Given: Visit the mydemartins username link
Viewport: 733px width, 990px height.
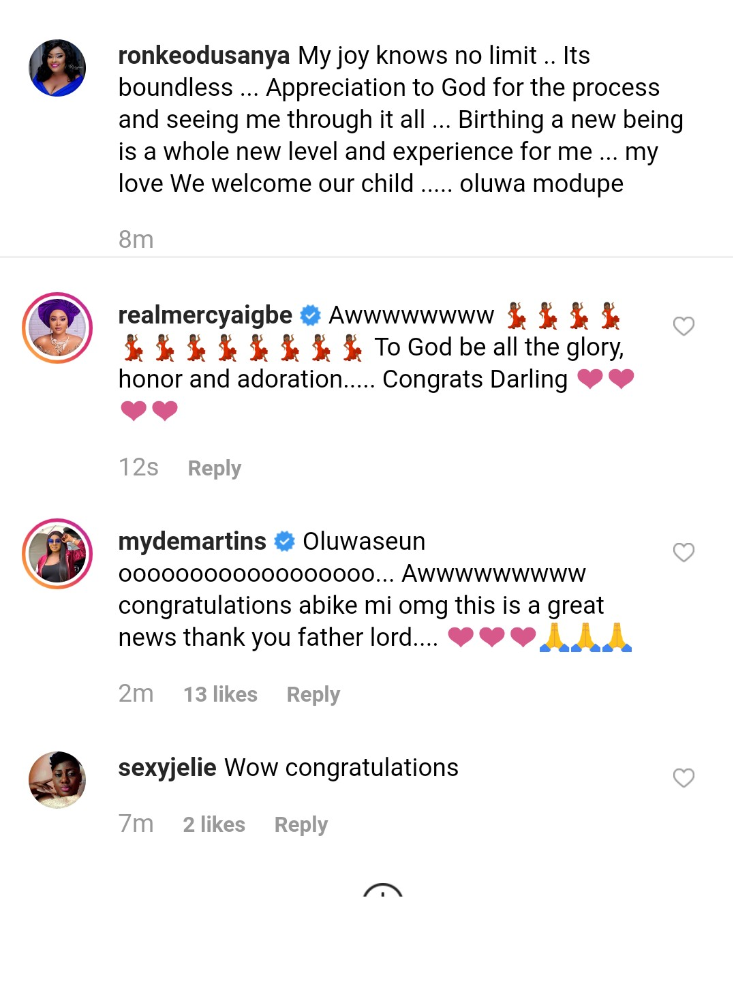Looking at the screenshot, I should click(192, 542).
